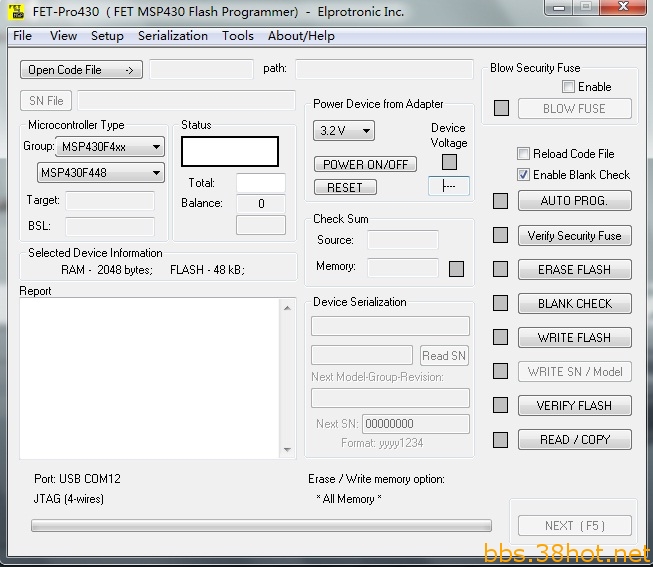Click the Device Voltage indicator square
The width and height of the screenshot is (653, 567).
pyautogui.click(x=449, y=162)
